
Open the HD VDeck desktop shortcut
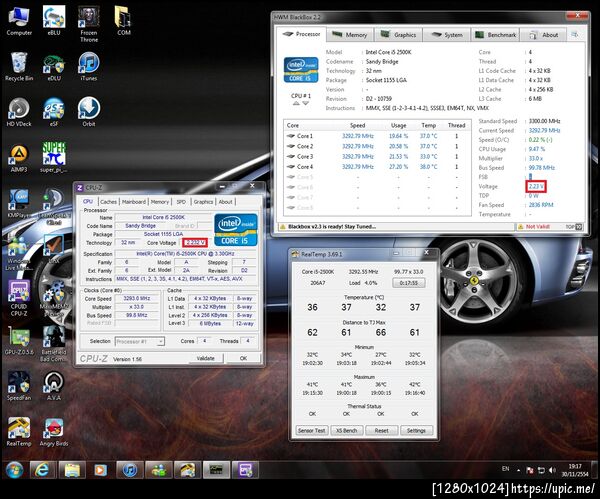point(19,112)
